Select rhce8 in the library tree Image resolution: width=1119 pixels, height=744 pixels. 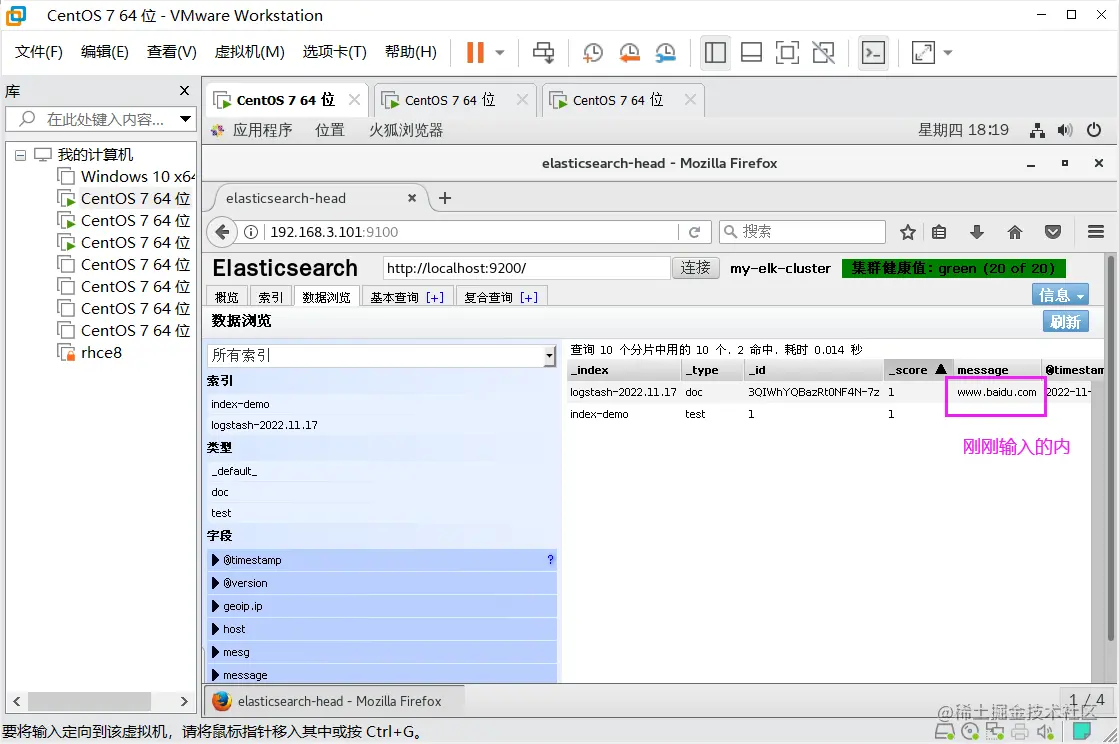click(x=101, y=352)
